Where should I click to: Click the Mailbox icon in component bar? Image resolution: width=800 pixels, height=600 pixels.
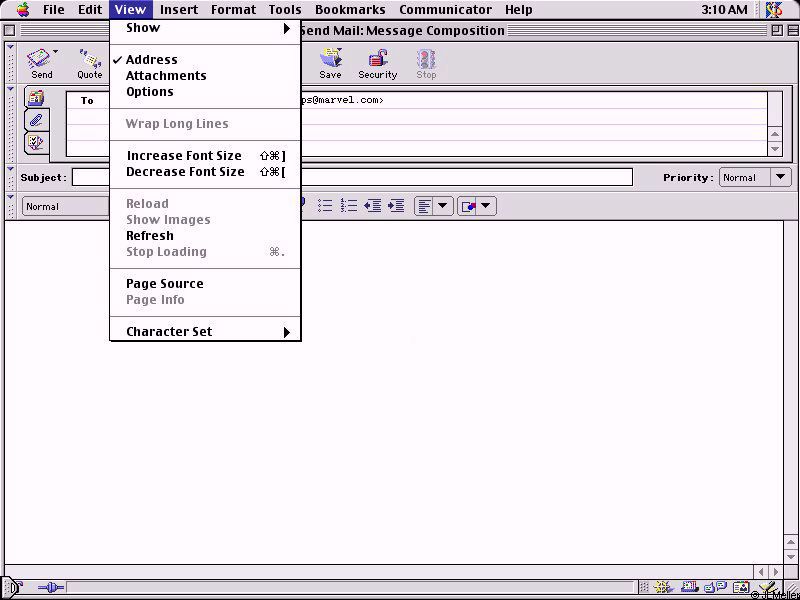690,588
